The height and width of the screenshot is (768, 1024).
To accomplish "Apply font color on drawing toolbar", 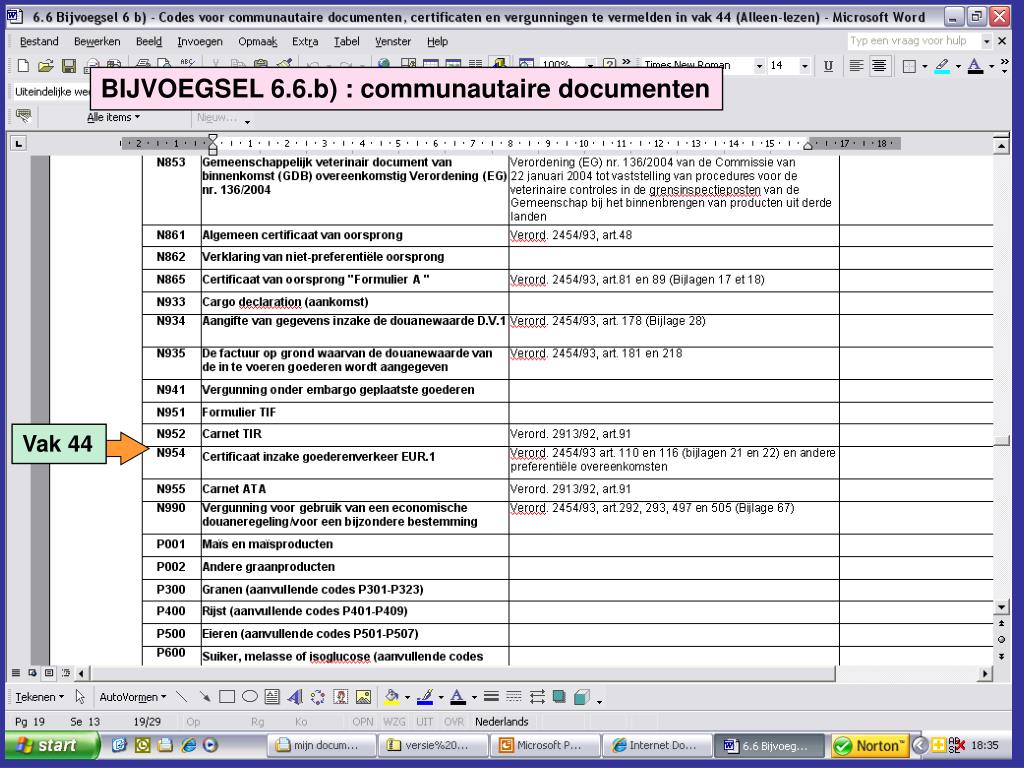I will pyautogui.click(x=458, y=697).
